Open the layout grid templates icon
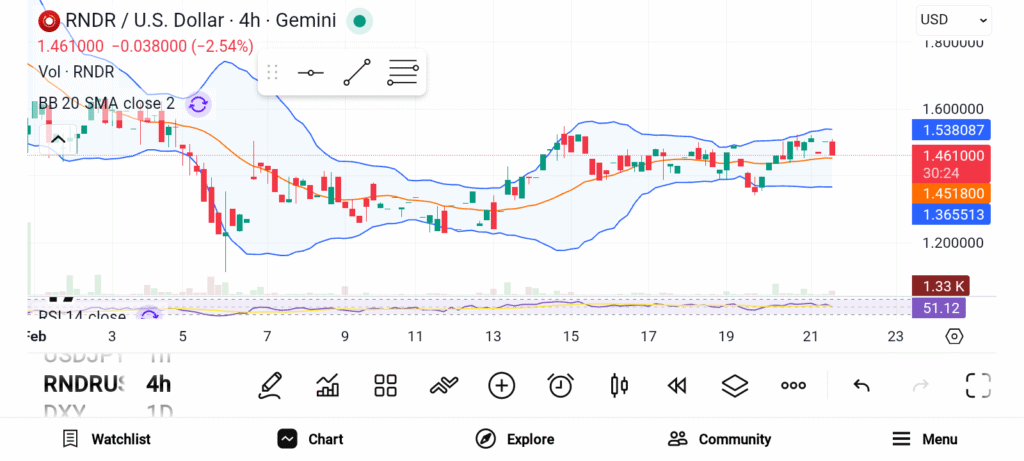 385,385
